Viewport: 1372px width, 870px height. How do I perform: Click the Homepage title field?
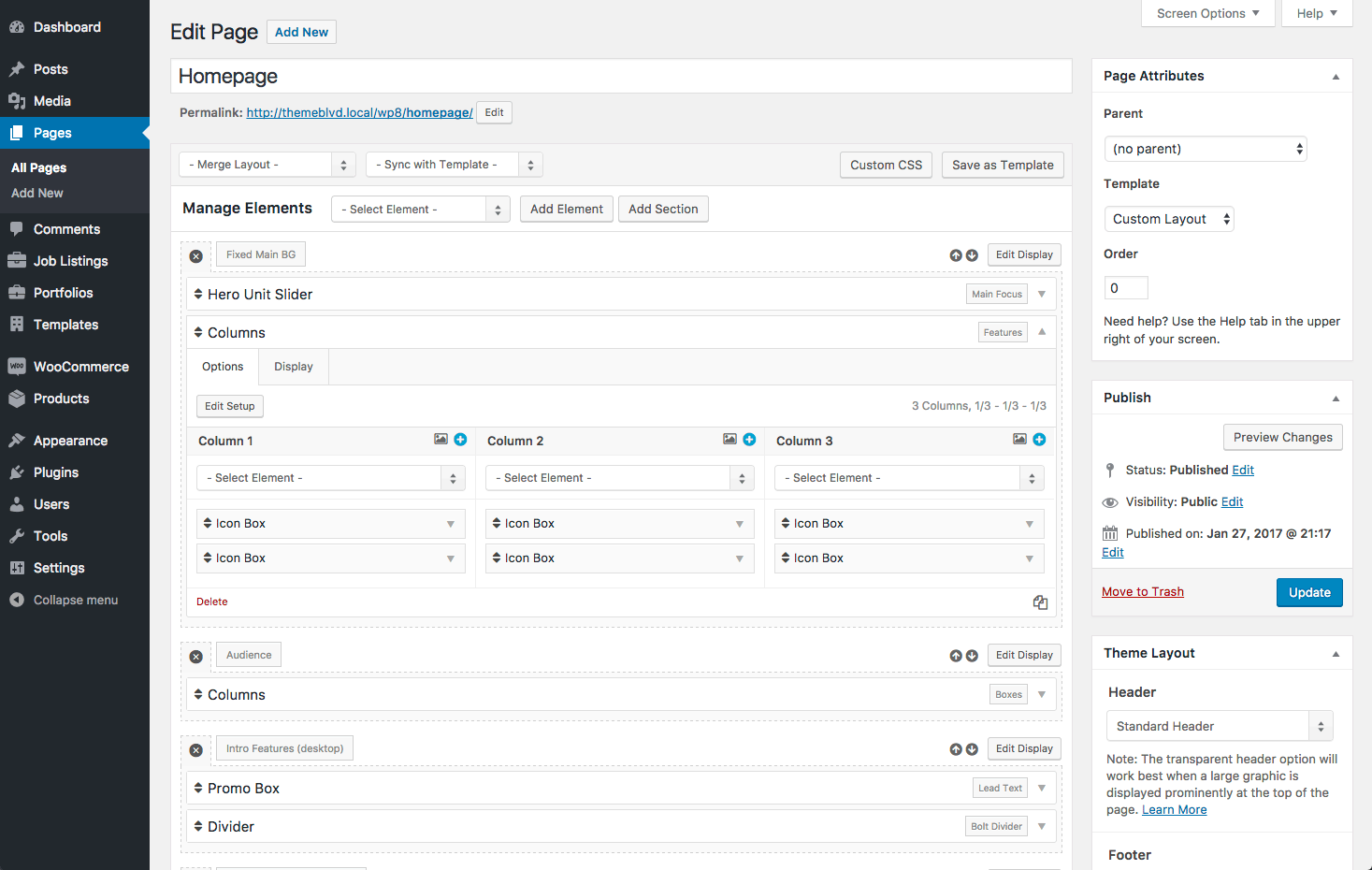(621, 76)
